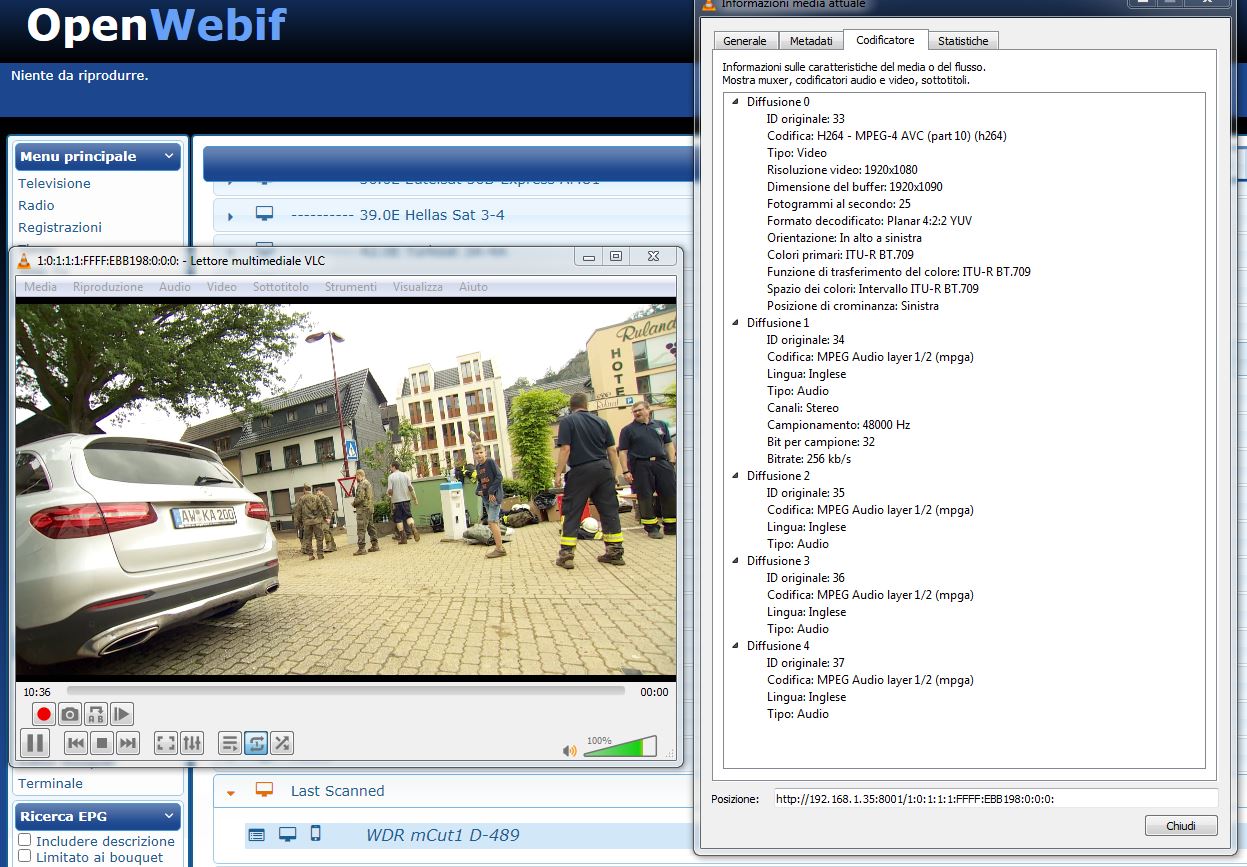Switch to the Statistiche tab

coord(963,41)
